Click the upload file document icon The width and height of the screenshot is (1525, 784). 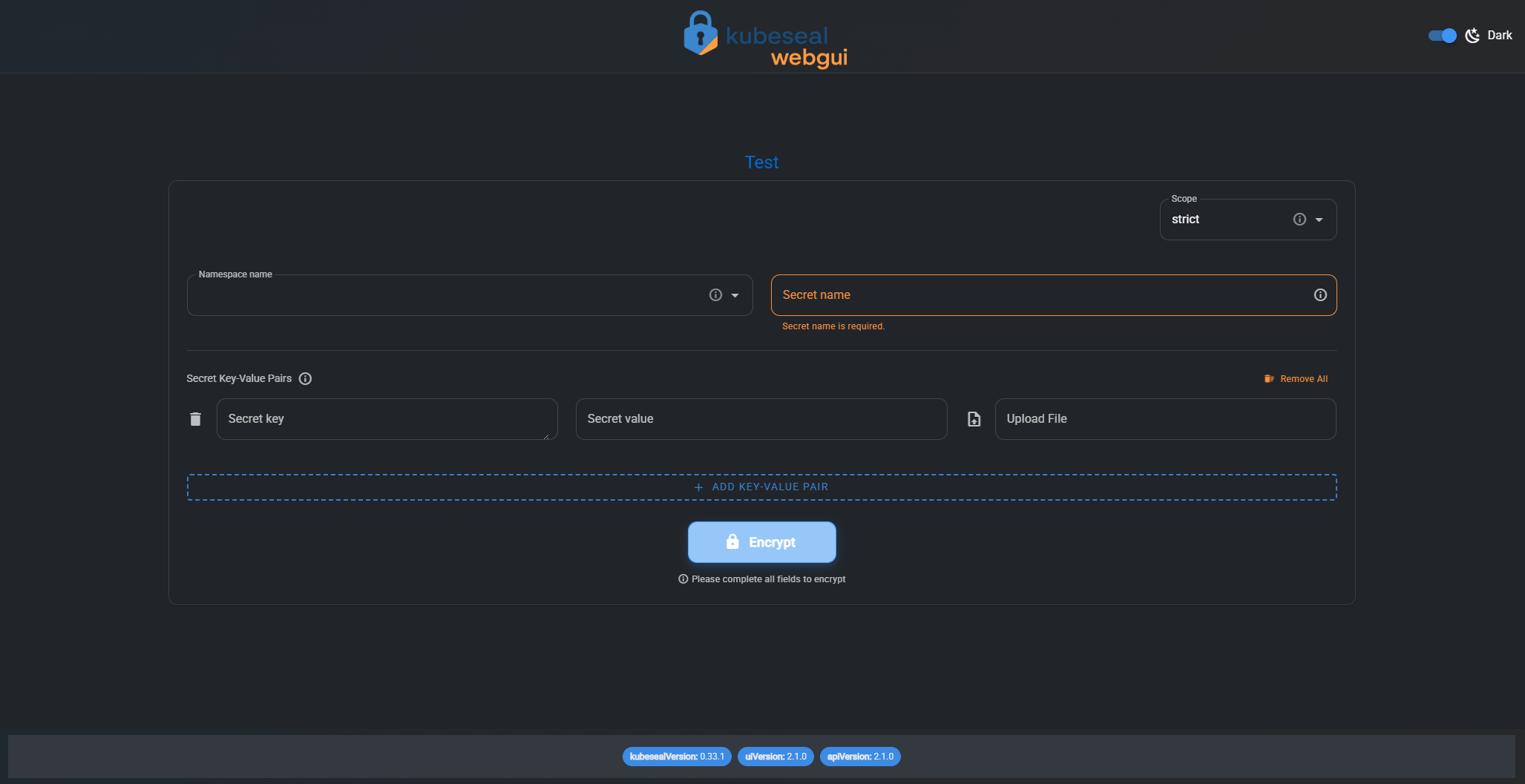pos(974,419)
